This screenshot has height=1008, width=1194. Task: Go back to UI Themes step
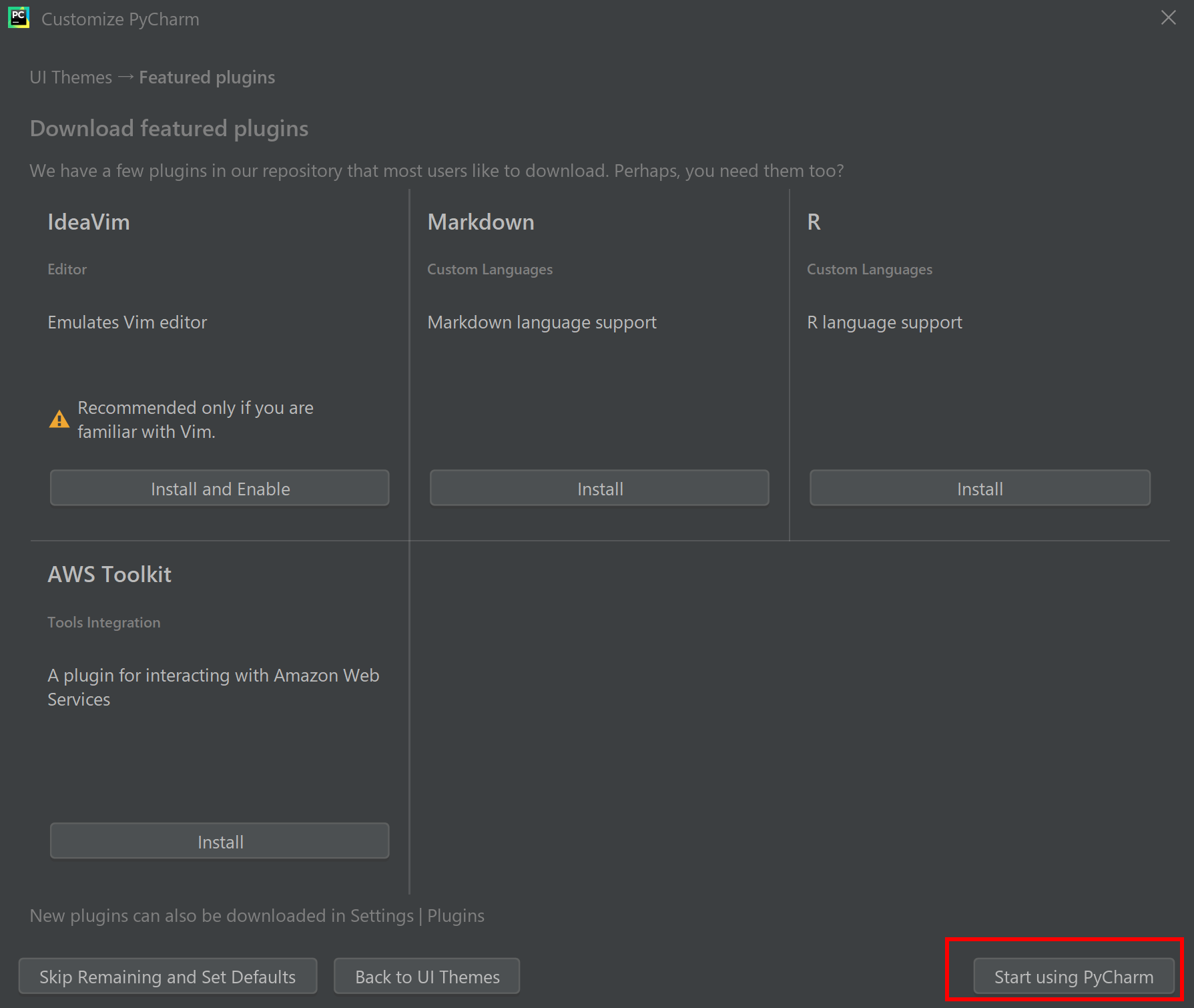pyautogui.click(x=427, y=977)
